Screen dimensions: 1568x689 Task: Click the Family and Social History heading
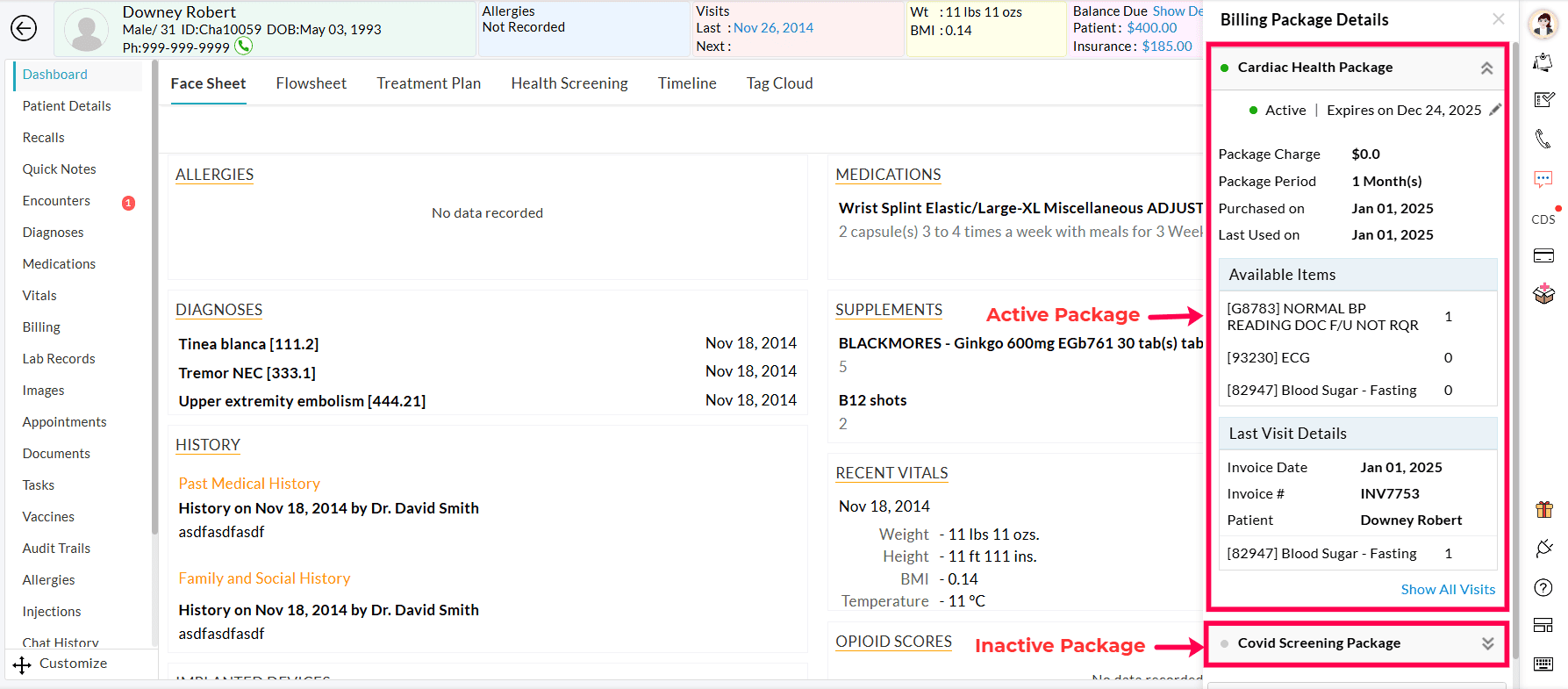[x=264, y=578]
